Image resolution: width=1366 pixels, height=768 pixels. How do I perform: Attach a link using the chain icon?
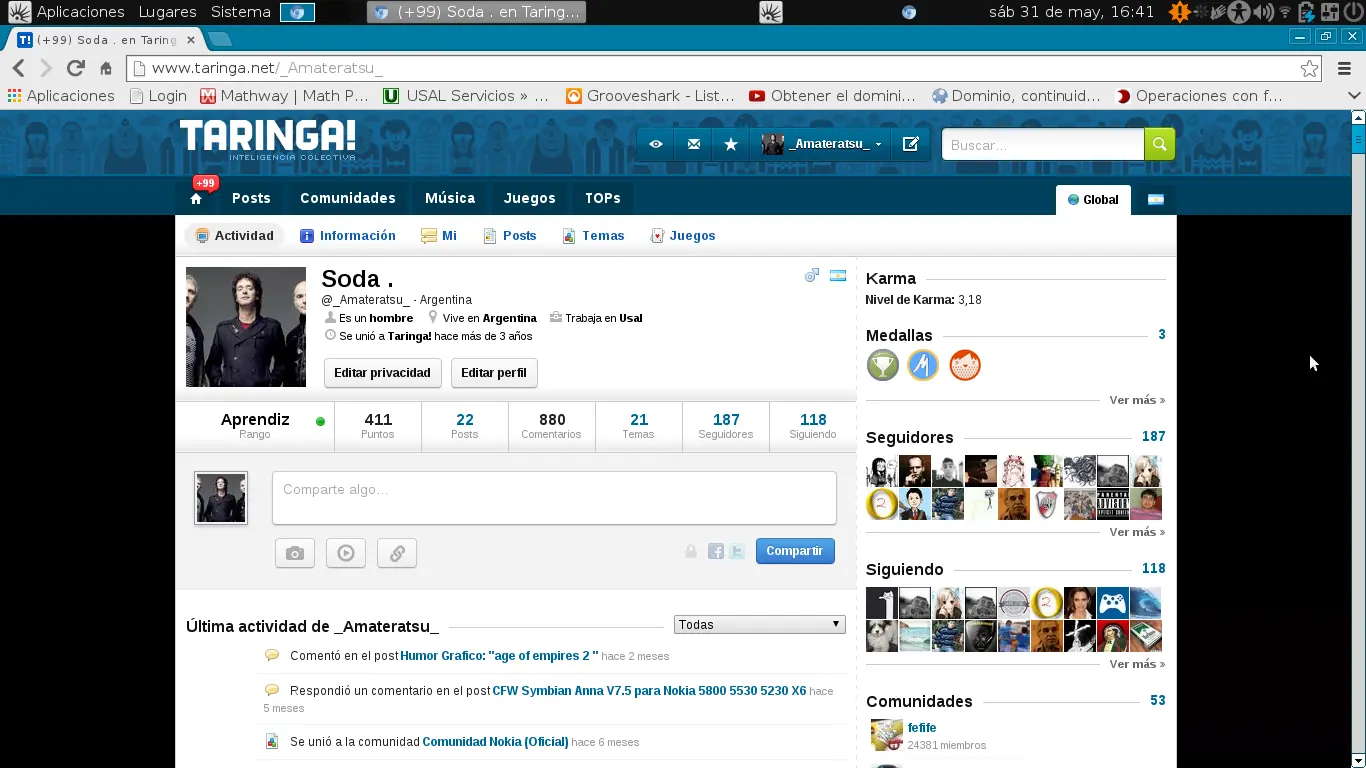[x=397, y=553]
